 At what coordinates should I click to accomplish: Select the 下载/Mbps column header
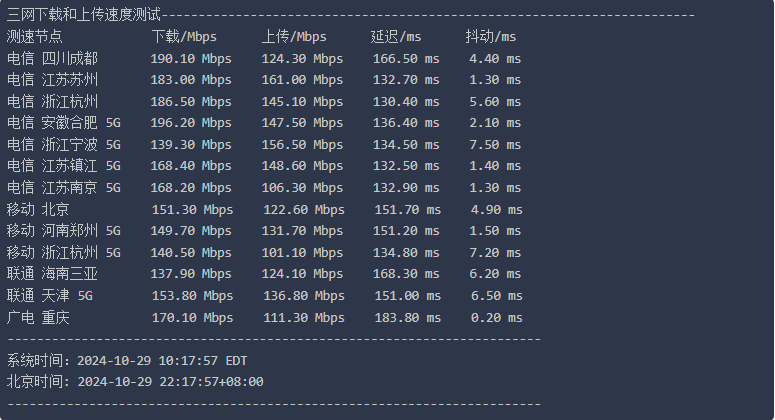pyautogui.click(x=184, y=37)
